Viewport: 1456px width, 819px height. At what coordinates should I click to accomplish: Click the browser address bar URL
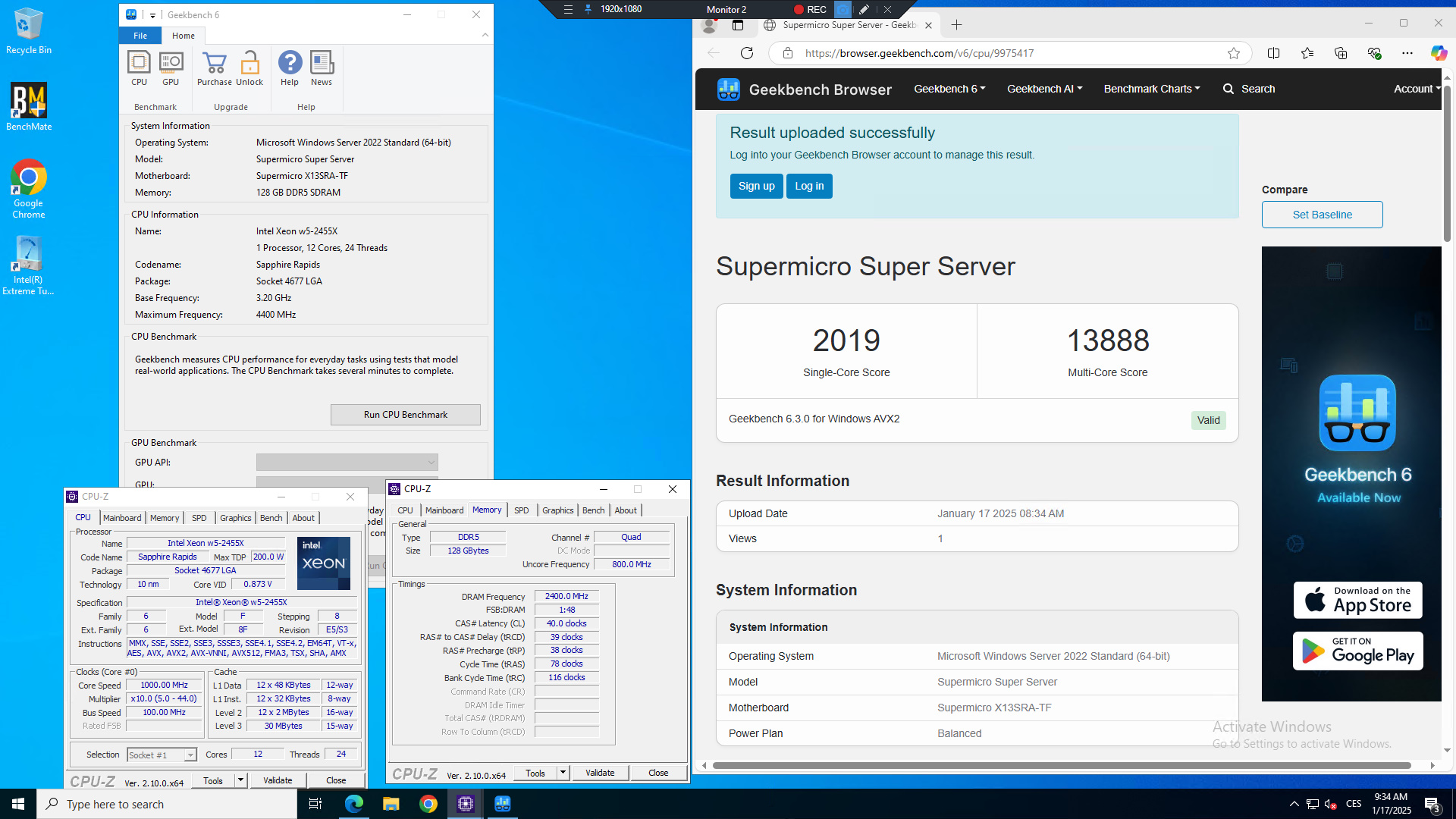pos(919,53)
